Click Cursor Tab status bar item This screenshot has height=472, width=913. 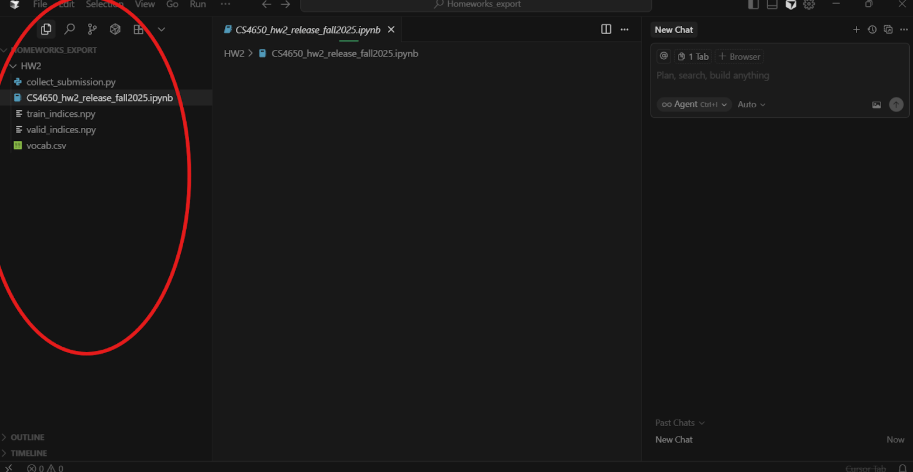[866, 468]
